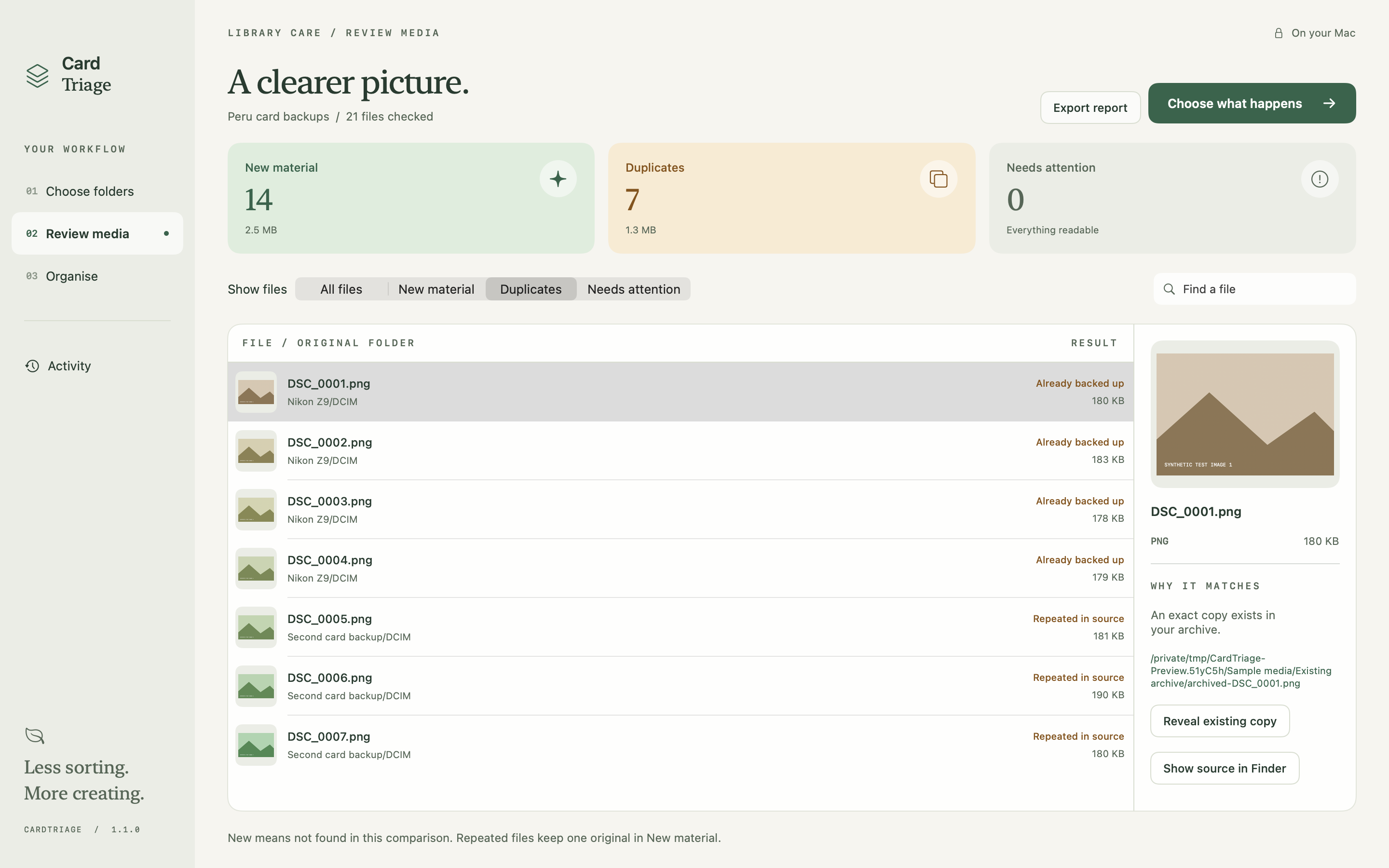
Task: Switch filter to New material
Action: 436,289
